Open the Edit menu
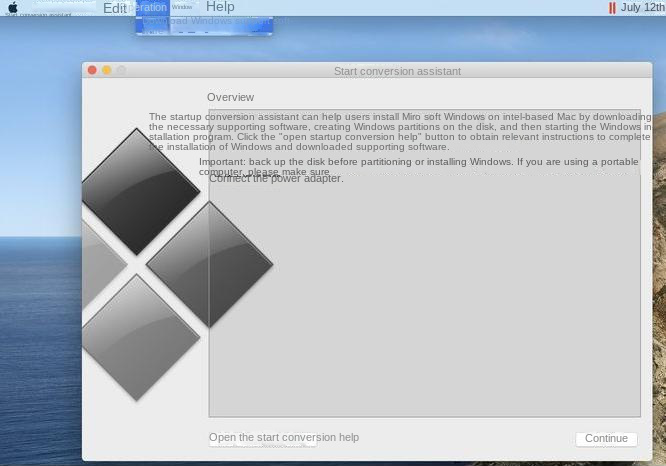The width and height of the screenshot is (666, 466). (x=115, y=8)
